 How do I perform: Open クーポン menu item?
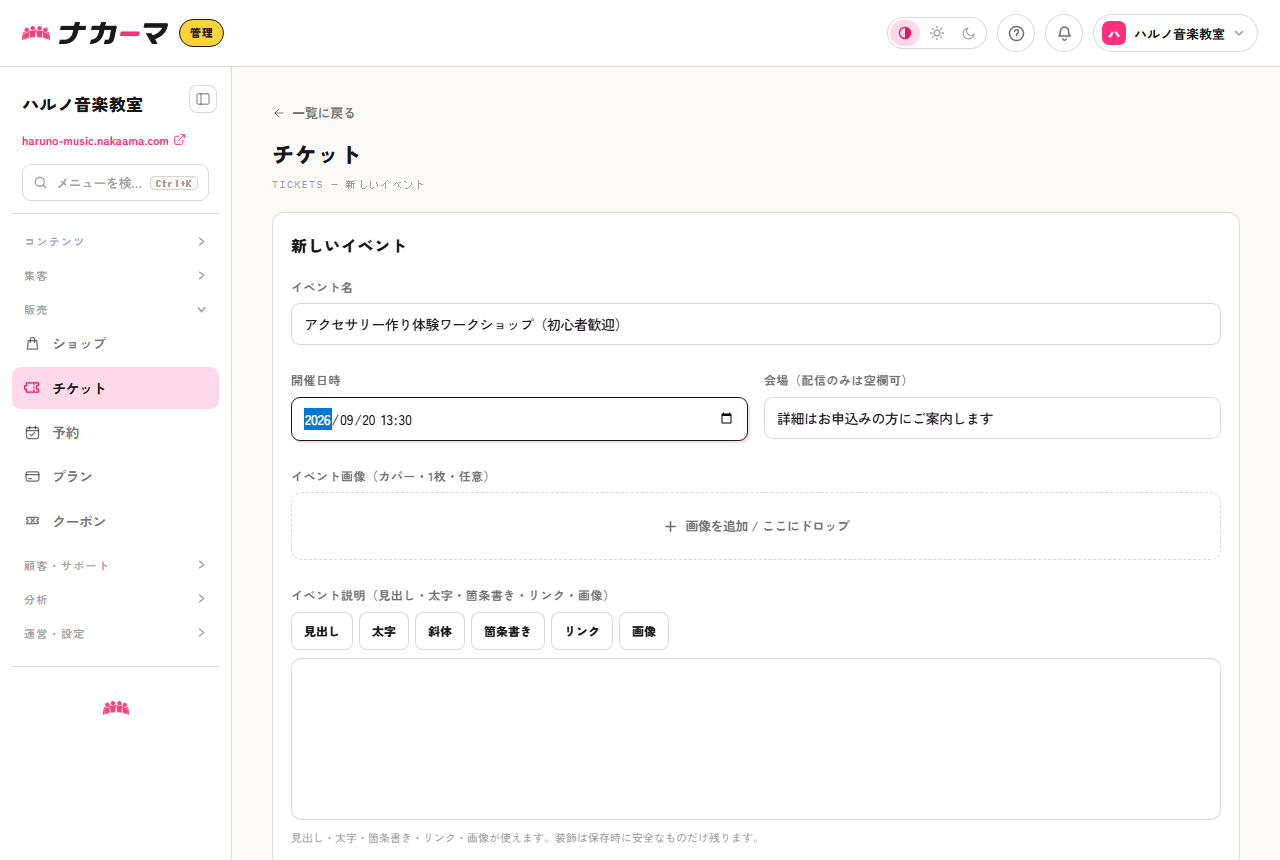coord(115,522)
